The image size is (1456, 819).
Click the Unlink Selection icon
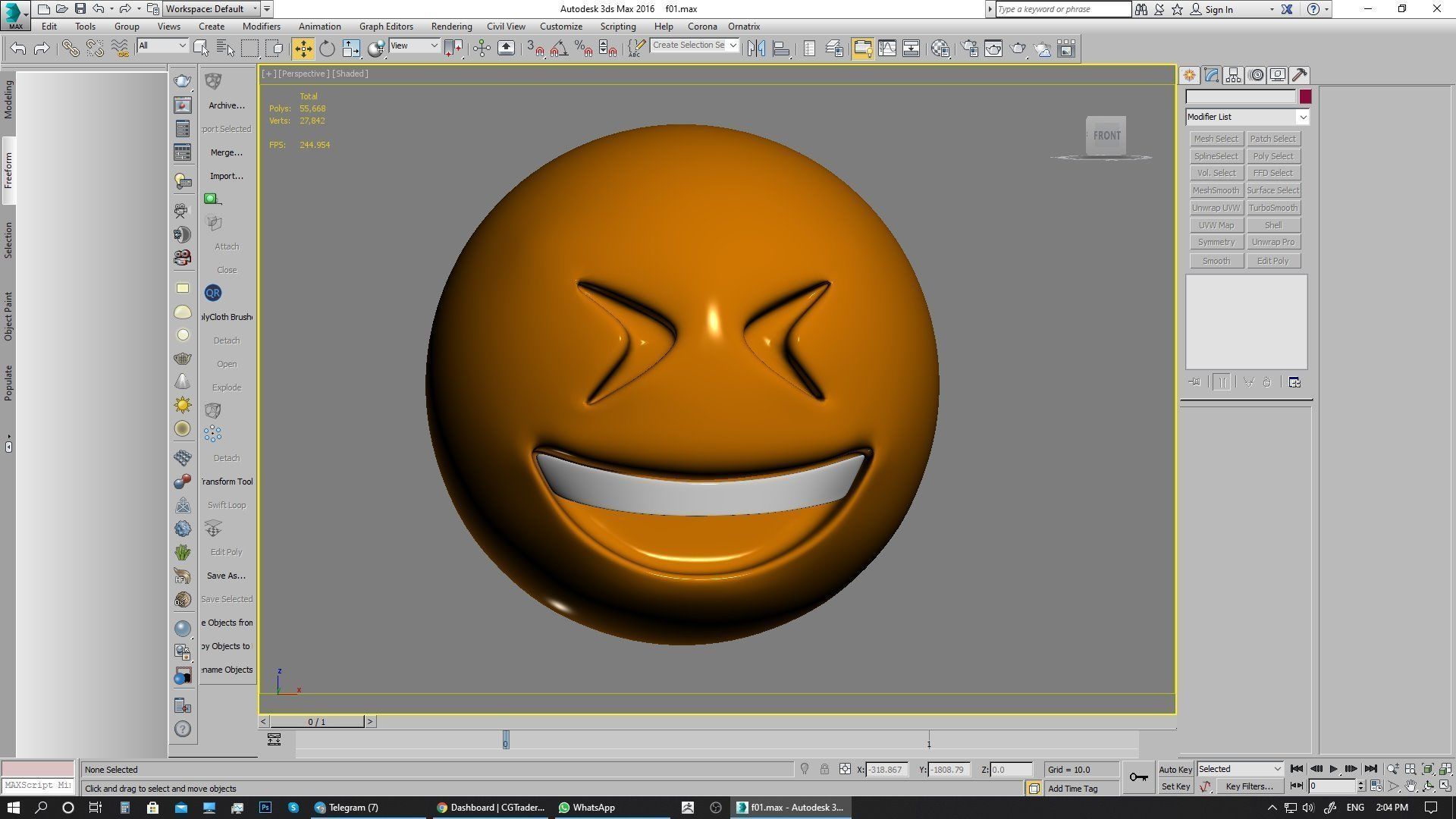tap(95, 49)
